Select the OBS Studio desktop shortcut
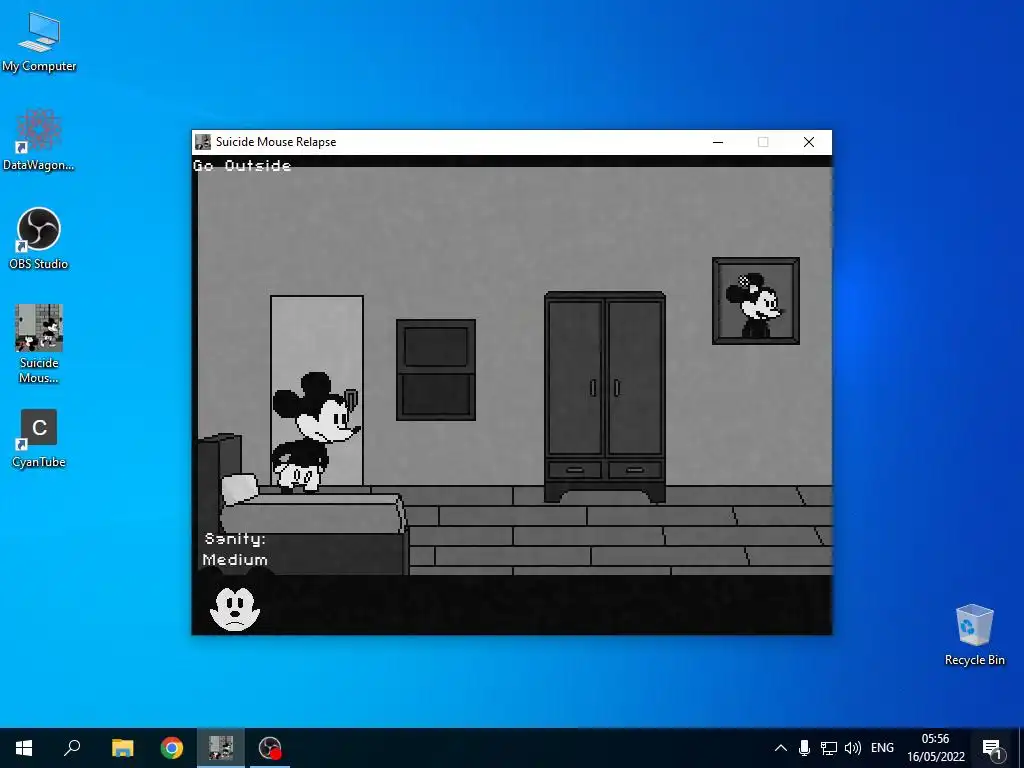Viewport: 1024px width, 768px height. pyautogui.click(x=39, y=238)
